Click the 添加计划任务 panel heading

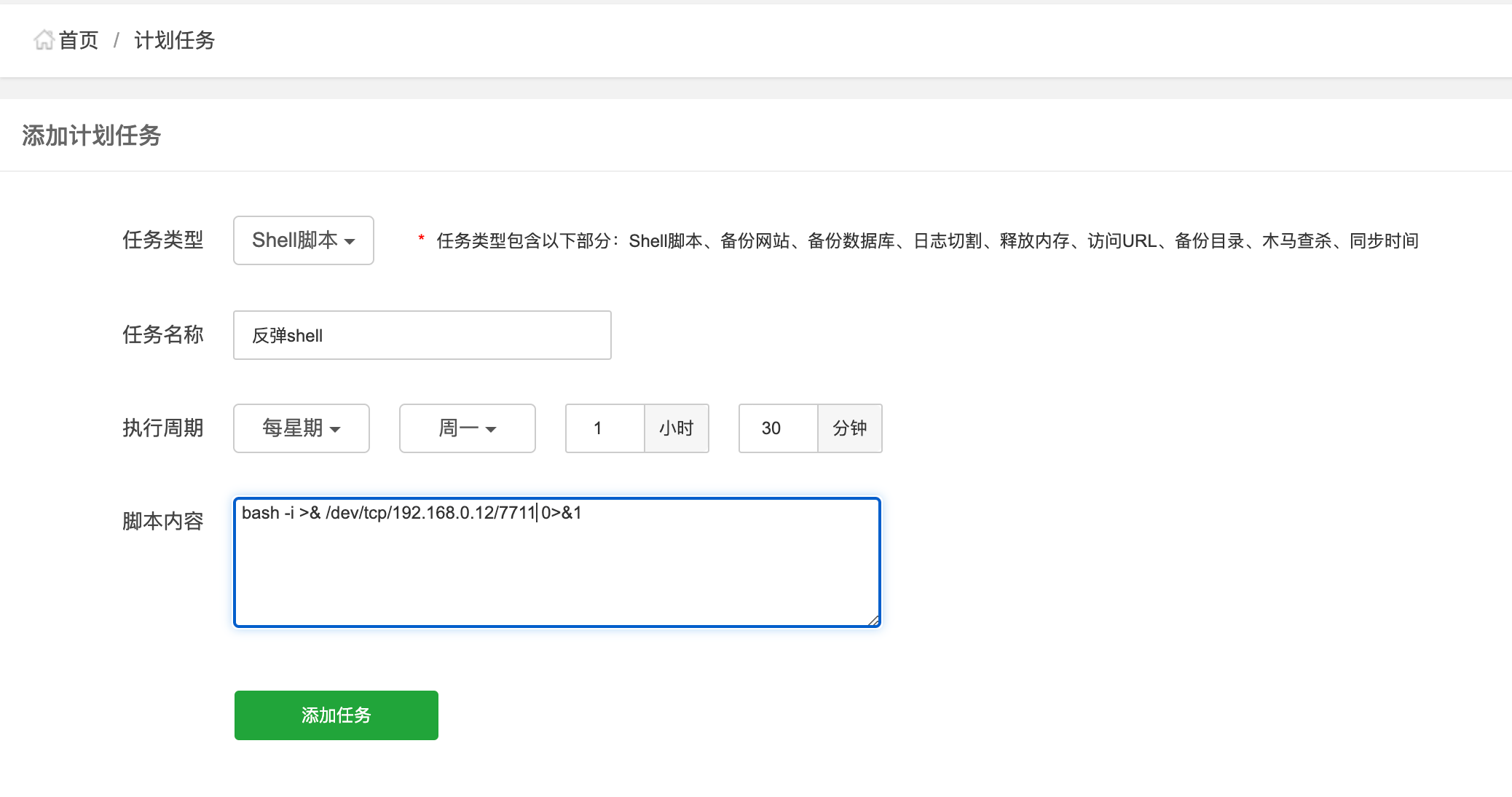[x=91, y=136]
